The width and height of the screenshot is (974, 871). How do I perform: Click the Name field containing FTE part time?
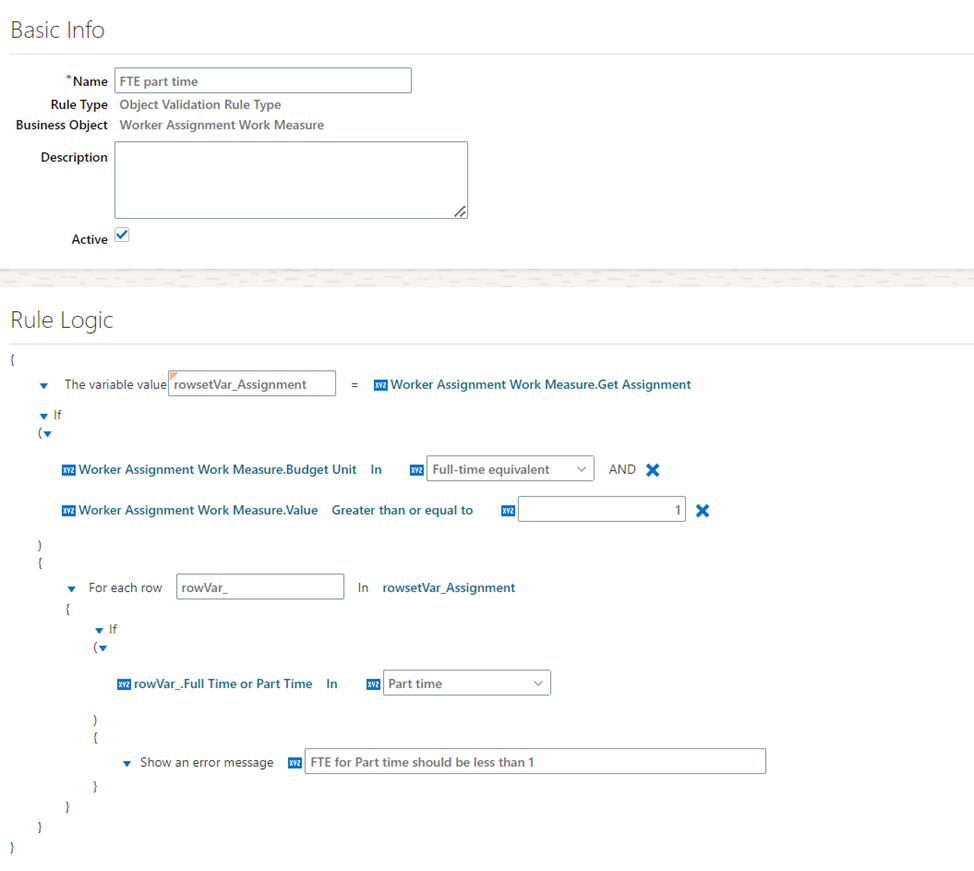tap(263, 81)
